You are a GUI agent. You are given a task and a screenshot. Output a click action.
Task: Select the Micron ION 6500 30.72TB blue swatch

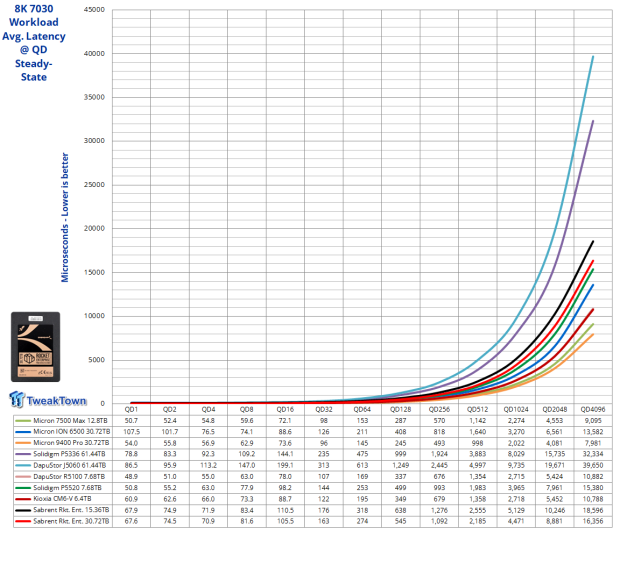(x=23, y=432)
